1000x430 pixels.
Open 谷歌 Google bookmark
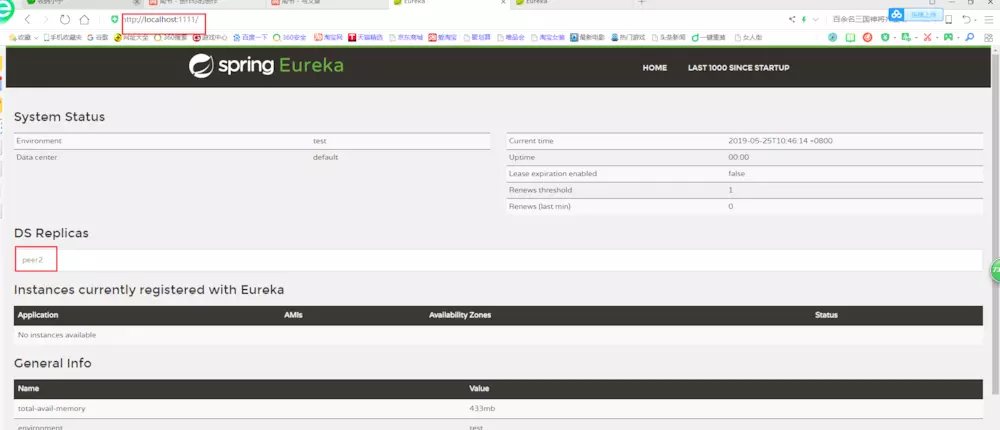tap(98, 38)
